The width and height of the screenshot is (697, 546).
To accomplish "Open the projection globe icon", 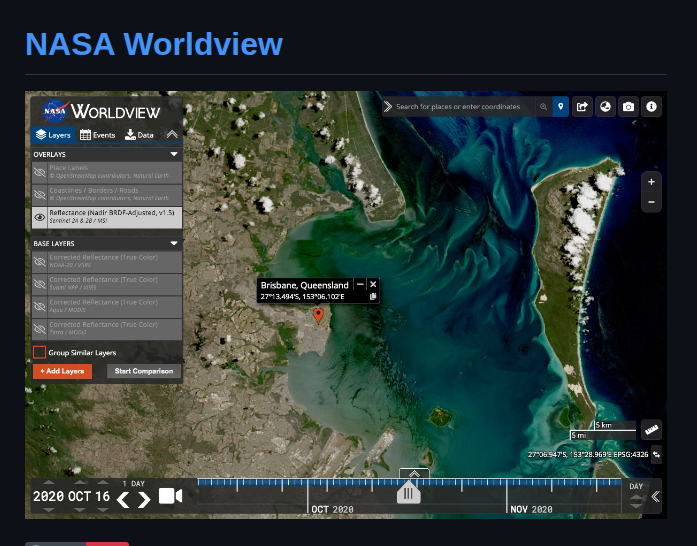I will (x=605, y=107).
